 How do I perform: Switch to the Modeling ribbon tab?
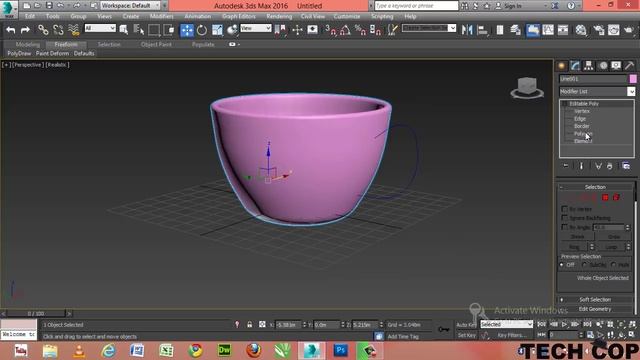[x=28, y=44]
